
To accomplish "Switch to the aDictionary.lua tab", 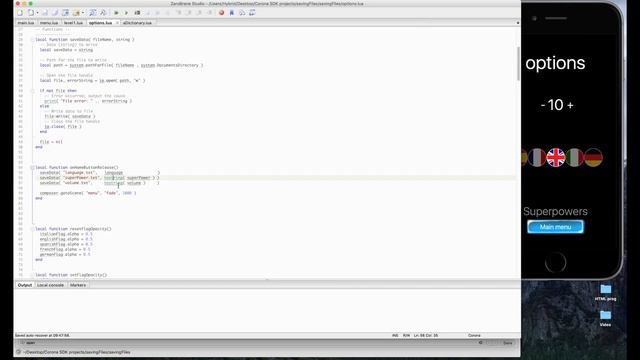I will tap(137, 23).
